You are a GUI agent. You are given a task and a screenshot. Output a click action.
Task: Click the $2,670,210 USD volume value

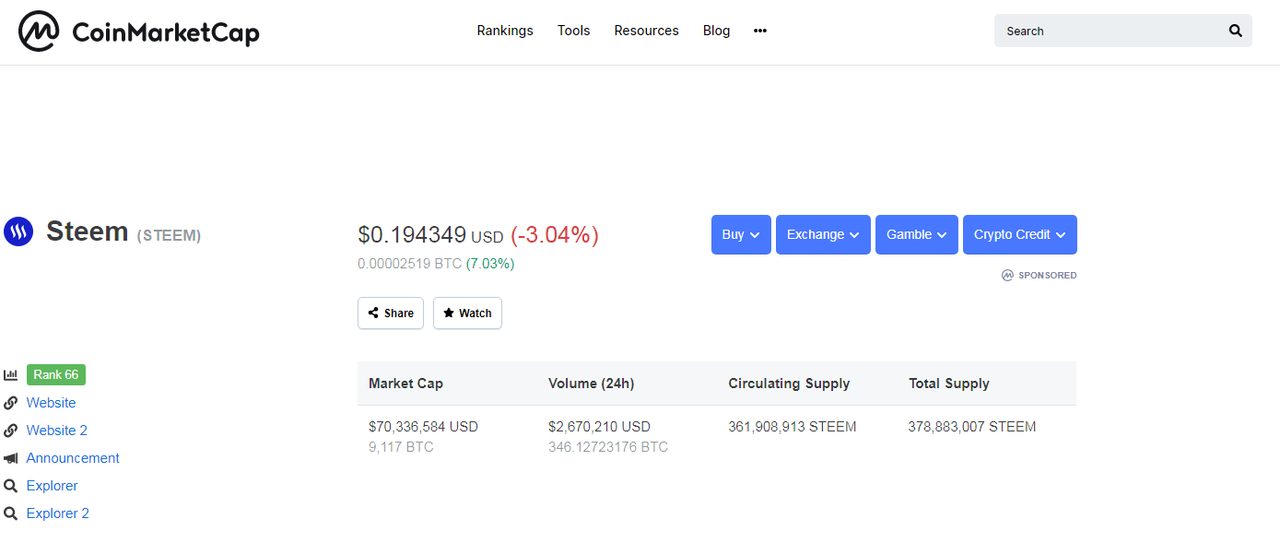click(x=599, y=426)
